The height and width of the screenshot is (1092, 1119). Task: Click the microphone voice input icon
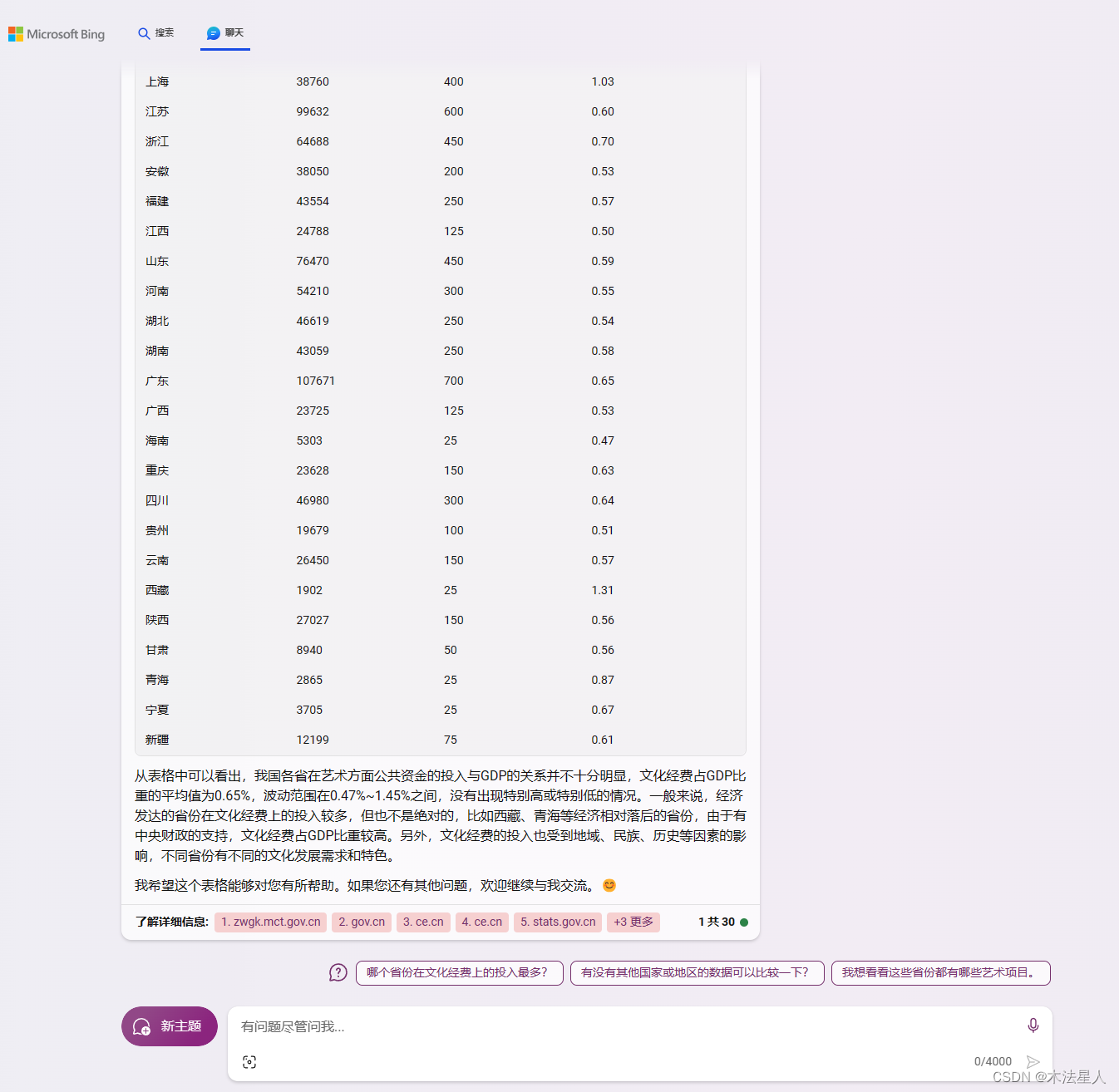tap(1033, 1026)
